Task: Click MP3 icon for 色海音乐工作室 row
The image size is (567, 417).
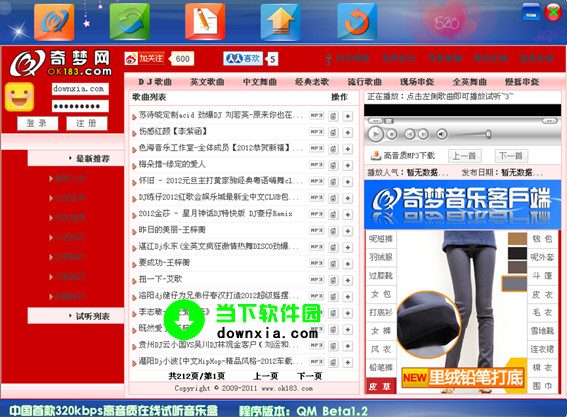Action: click(316, 148)
